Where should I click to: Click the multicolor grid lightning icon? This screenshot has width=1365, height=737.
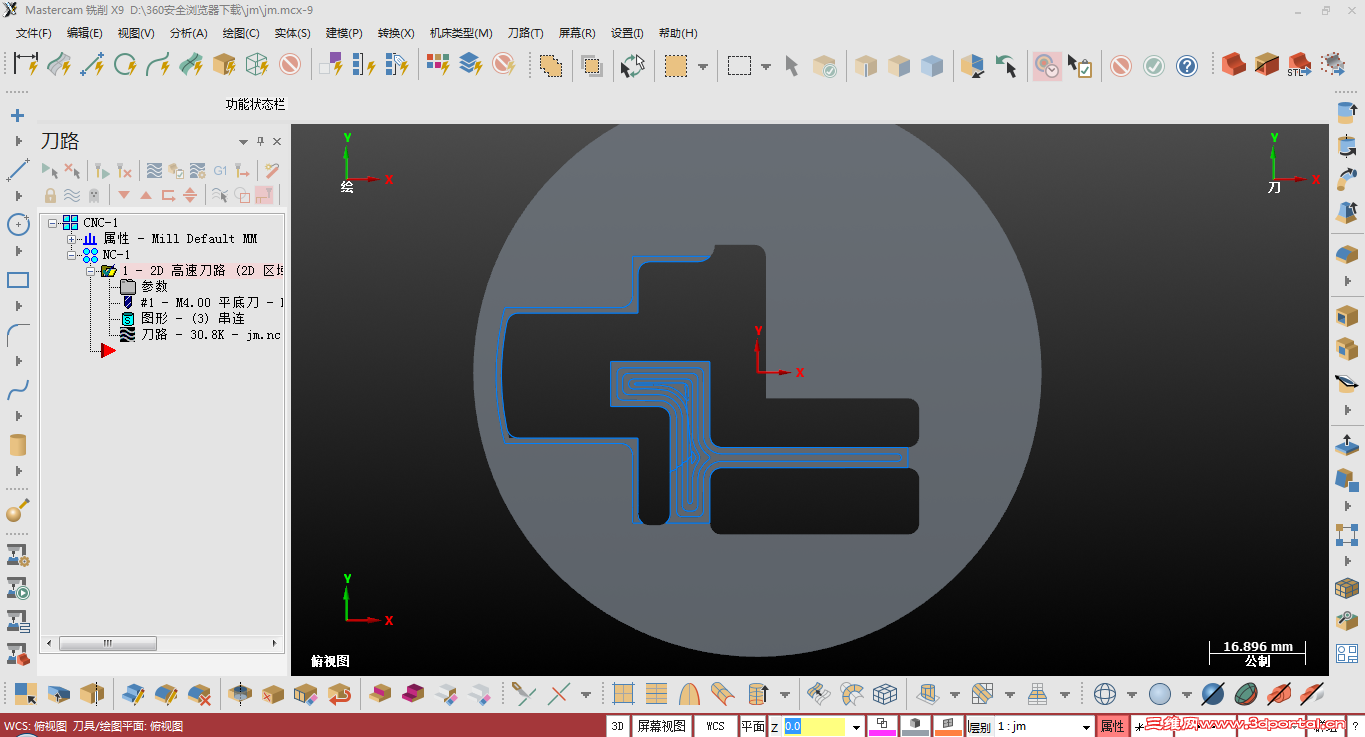click(x=438, y=65)
